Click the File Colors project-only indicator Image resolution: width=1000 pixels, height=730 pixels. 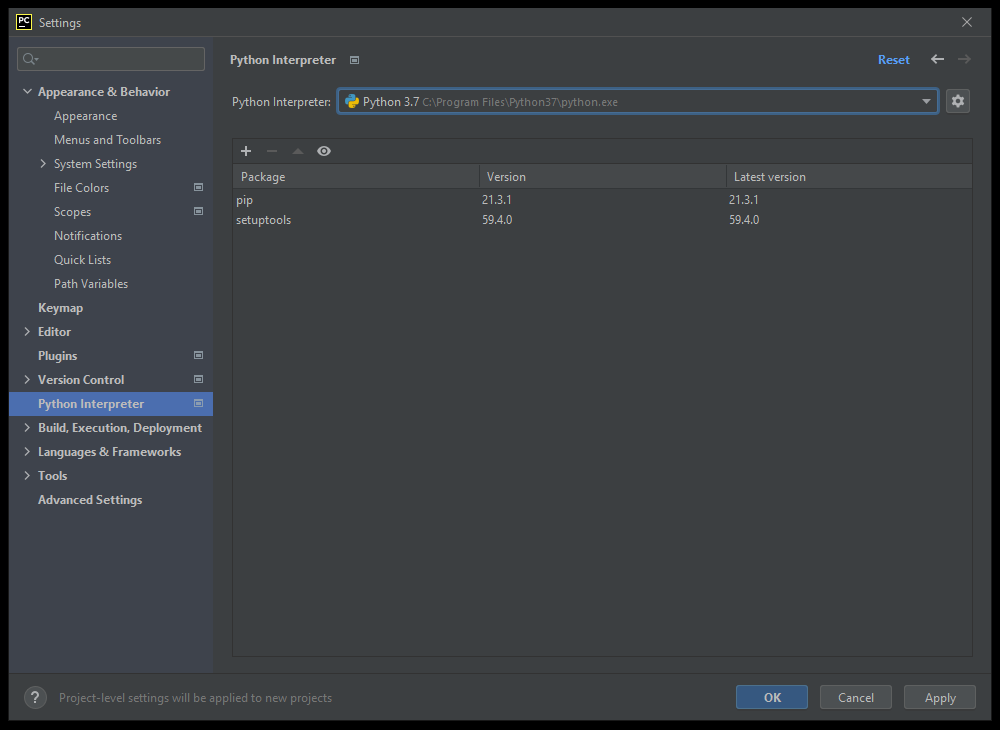[x=198, y=187]
